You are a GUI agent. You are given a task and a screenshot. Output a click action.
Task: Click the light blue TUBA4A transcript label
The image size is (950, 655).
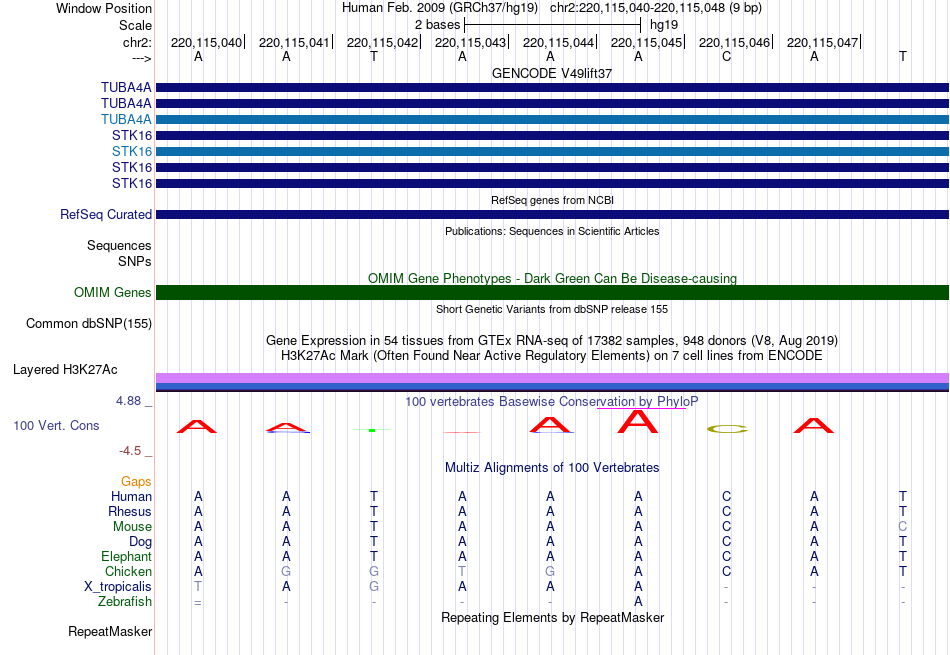point(126,119)
